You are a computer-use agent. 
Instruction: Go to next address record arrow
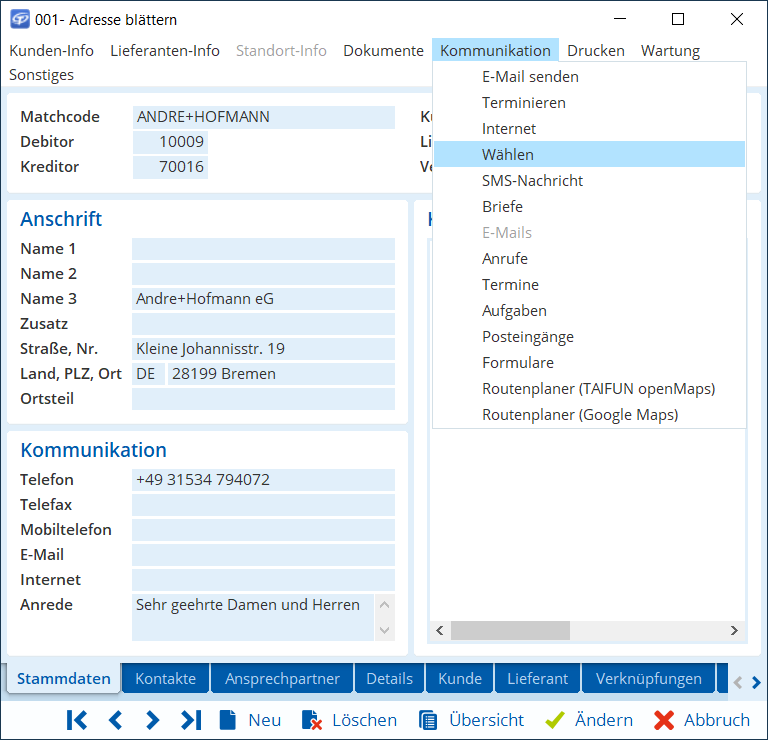click(152, 720)
